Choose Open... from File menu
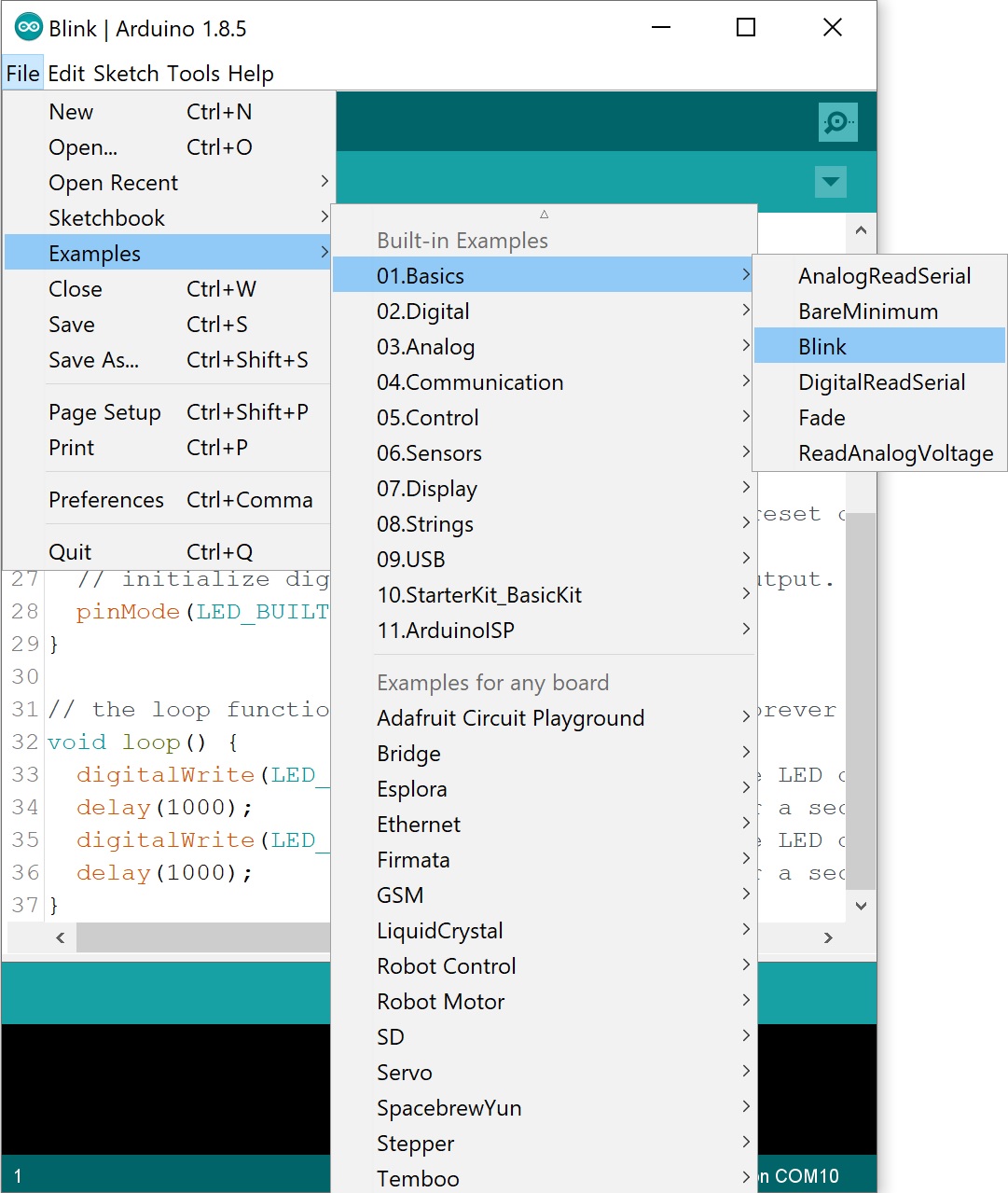 [168, 147]
